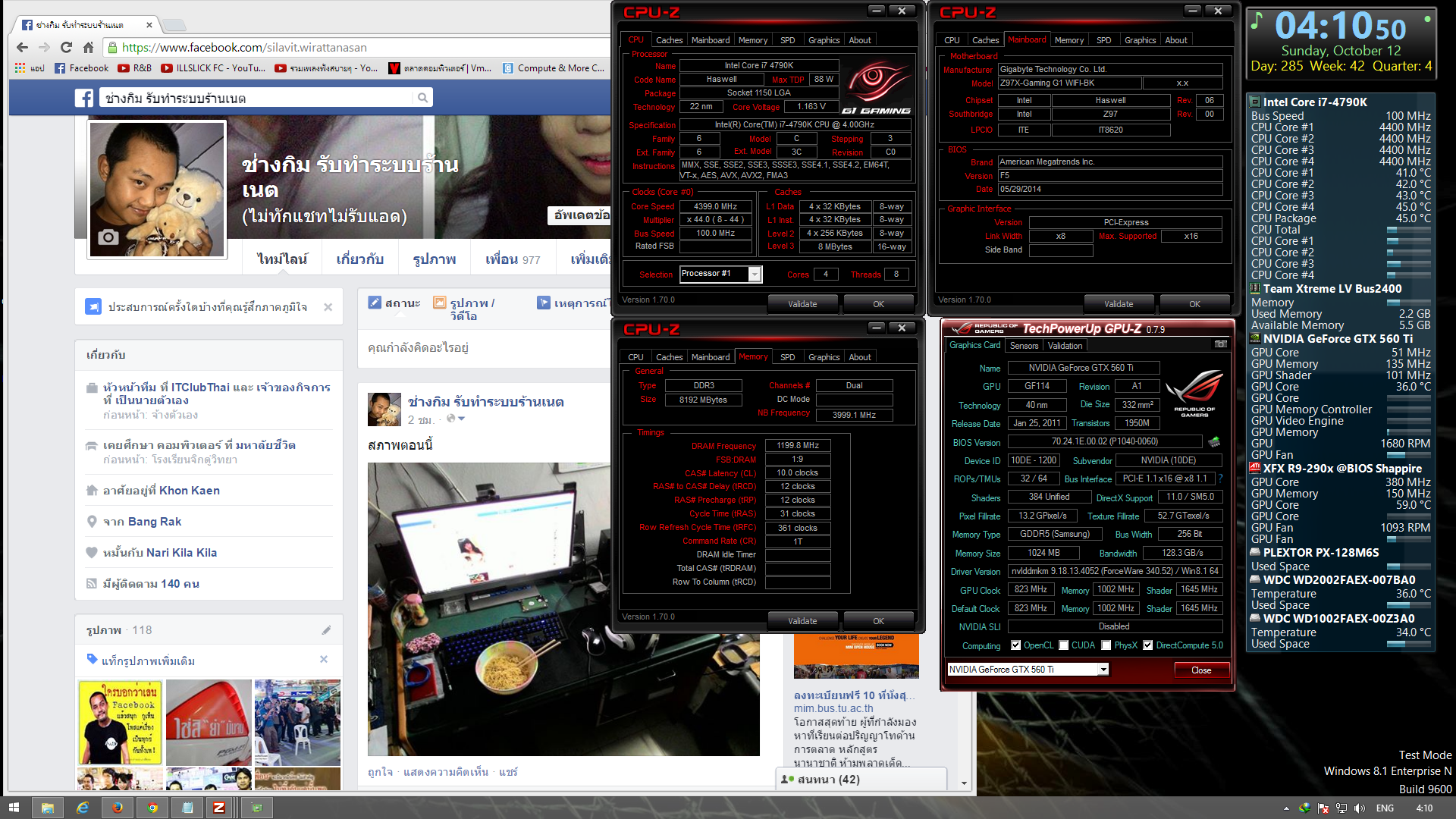This screenshot has width=1456, height=819.
Task: Toggle the PhysX checkbox
Action: [x=1106, y=645]
